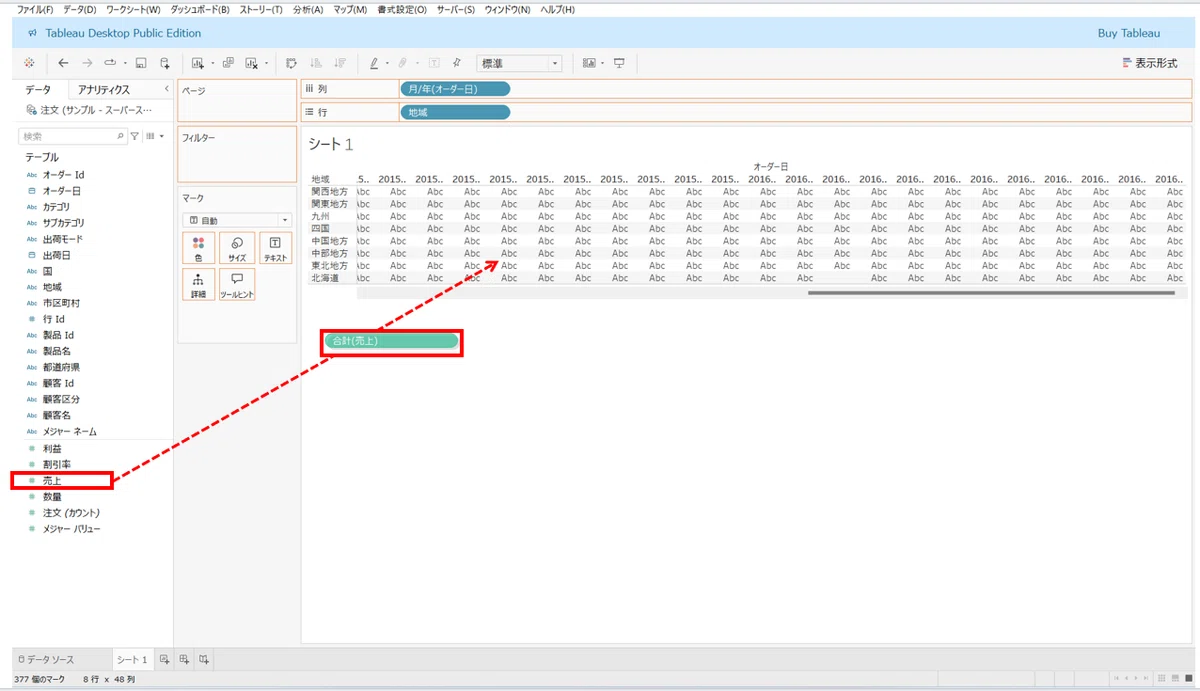Open dropdown arrow next to show/hide cards
Image resolution: width=1200 pixels, height=691 pixels.
(603, 63)
